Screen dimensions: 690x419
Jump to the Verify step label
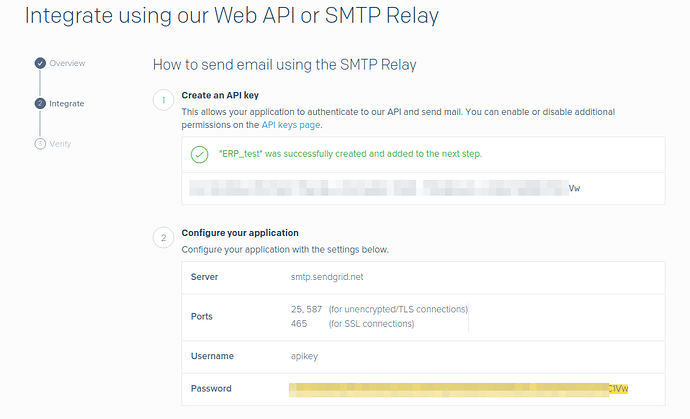pos(60,144)
